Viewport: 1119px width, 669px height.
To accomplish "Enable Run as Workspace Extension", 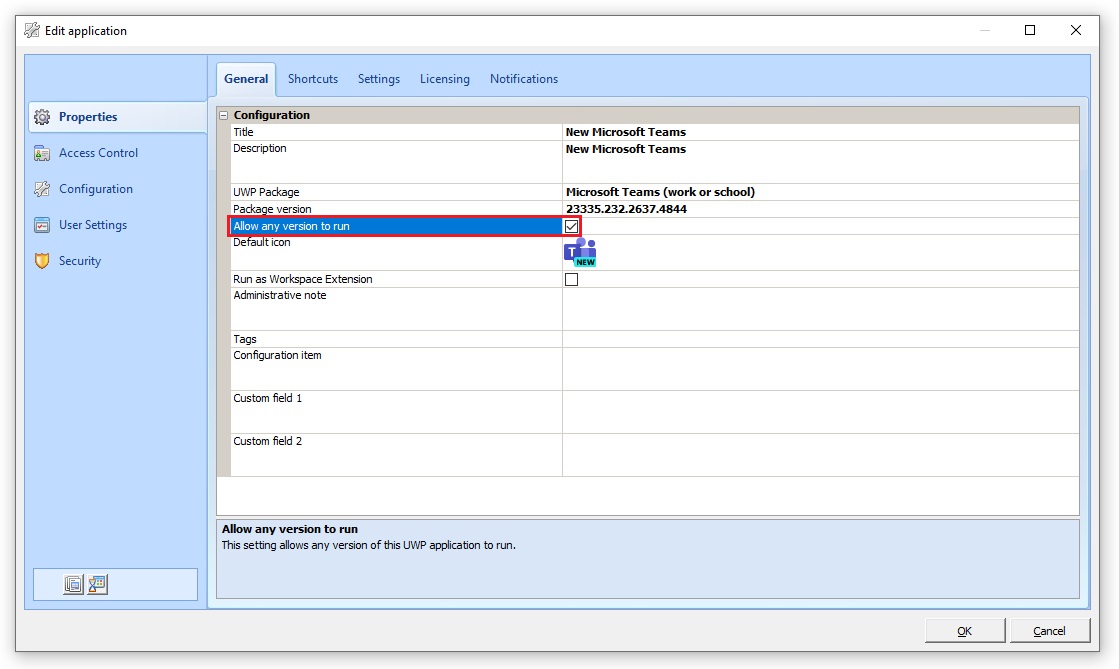I will (571, 279).
